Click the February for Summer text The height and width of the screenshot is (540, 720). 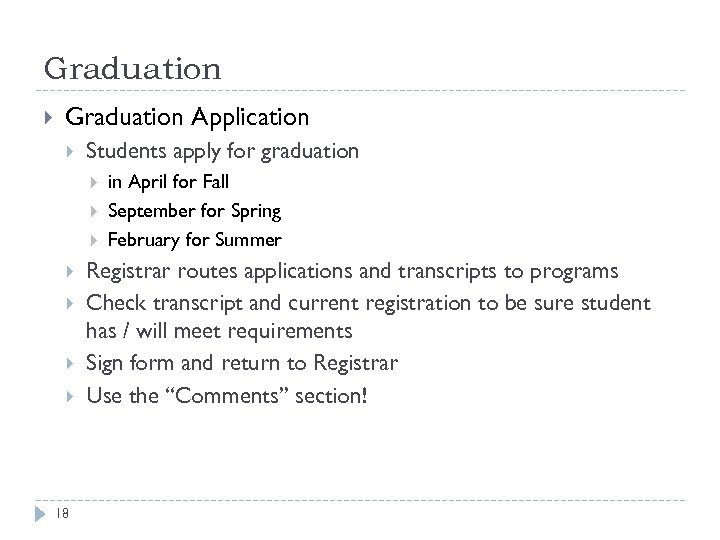194,240
